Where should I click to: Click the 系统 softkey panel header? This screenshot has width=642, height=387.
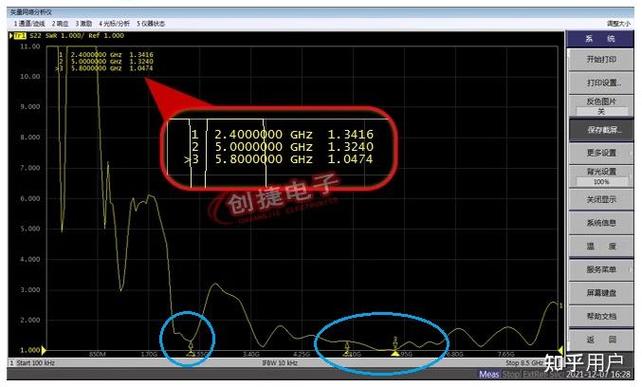(x=599, y=39)
